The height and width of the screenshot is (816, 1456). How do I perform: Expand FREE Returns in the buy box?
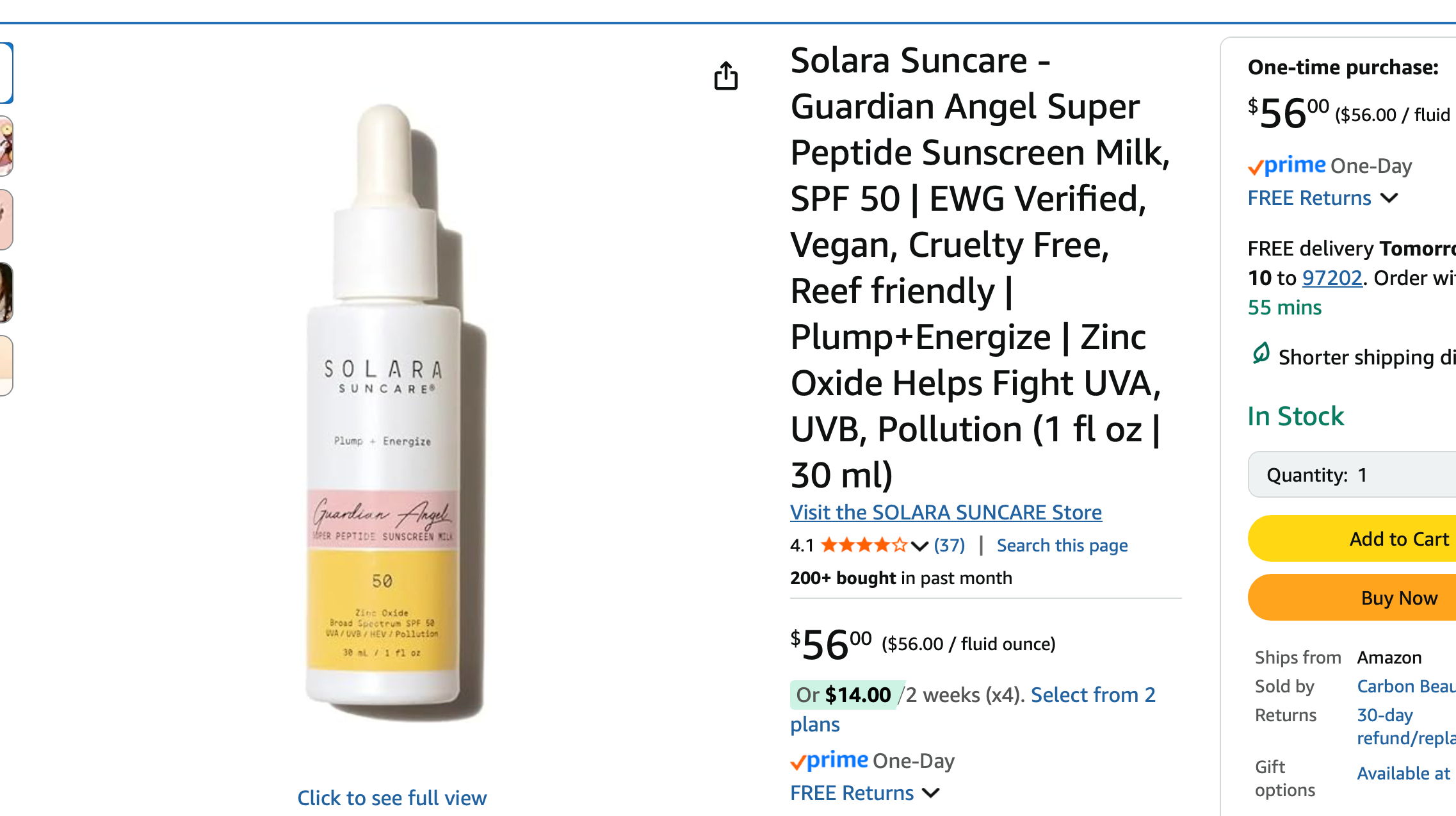pos(1323,198)
